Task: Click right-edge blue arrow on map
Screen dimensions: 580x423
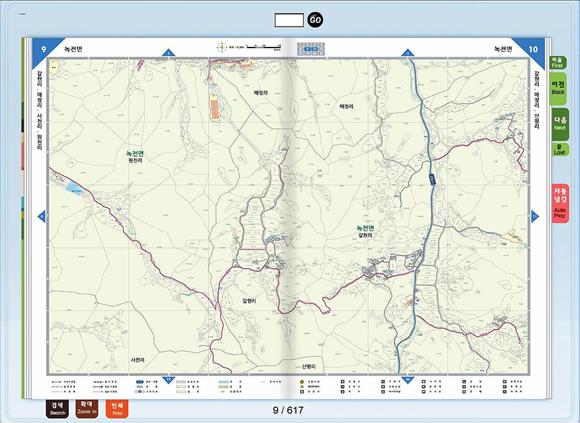Action: 535,216
